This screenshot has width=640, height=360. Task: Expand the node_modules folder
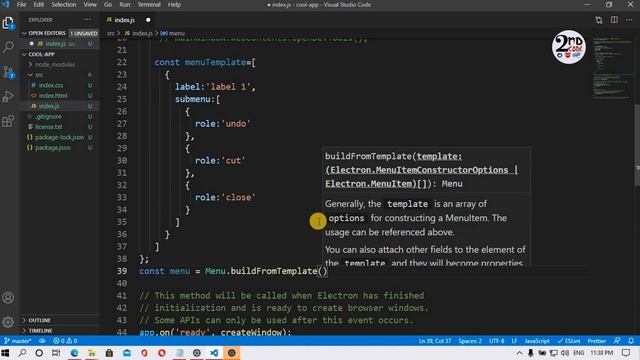(x=55, y=64)
